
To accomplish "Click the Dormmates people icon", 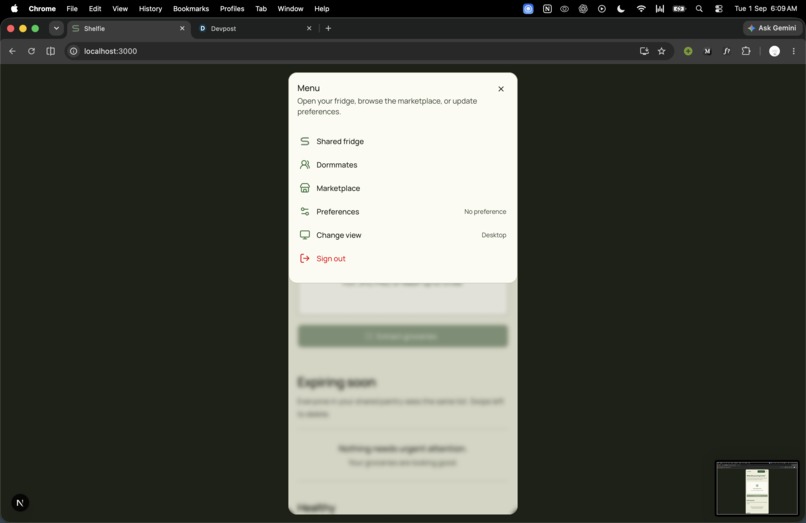I will pyautogui.click(x=305, y=165).
